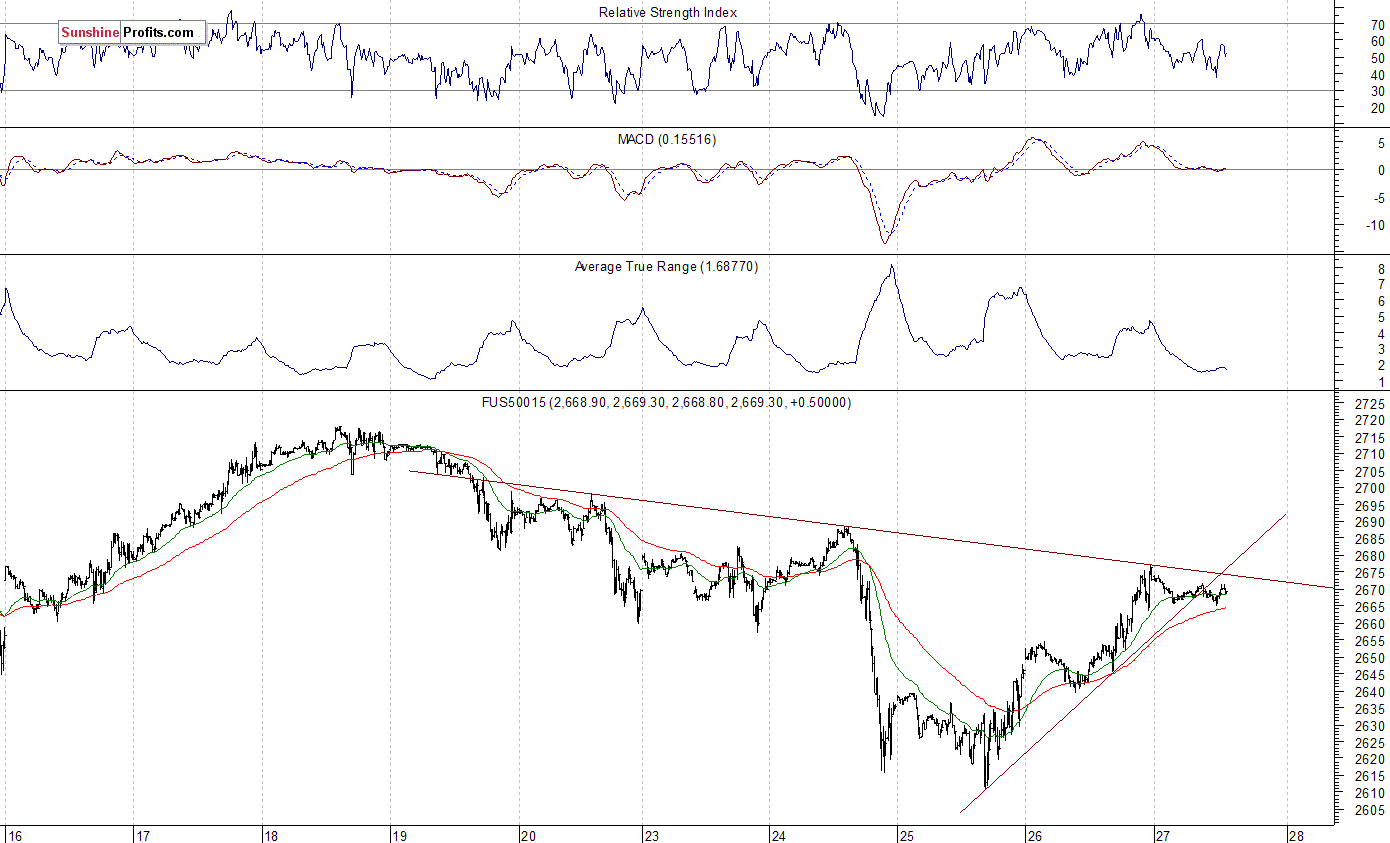Click the 2685 price axis label
The width and height of the screenshot is (1390, 843).
click(x=1370, y=540)
